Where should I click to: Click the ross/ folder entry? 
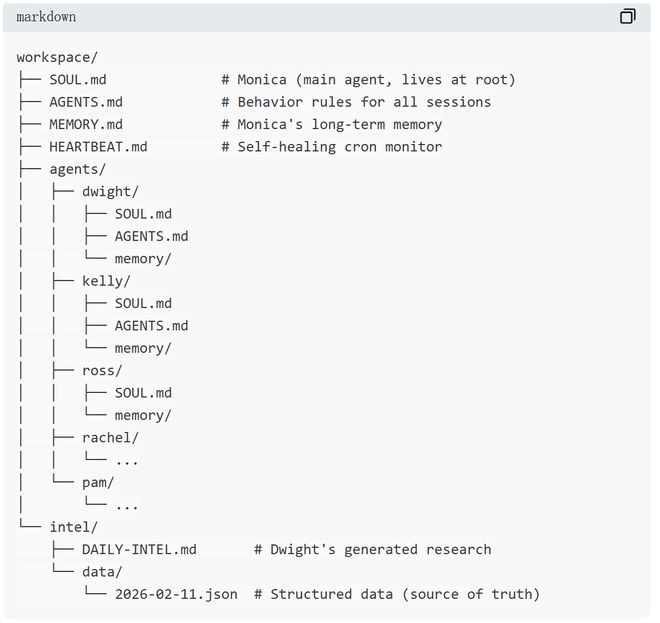[102, 370]
